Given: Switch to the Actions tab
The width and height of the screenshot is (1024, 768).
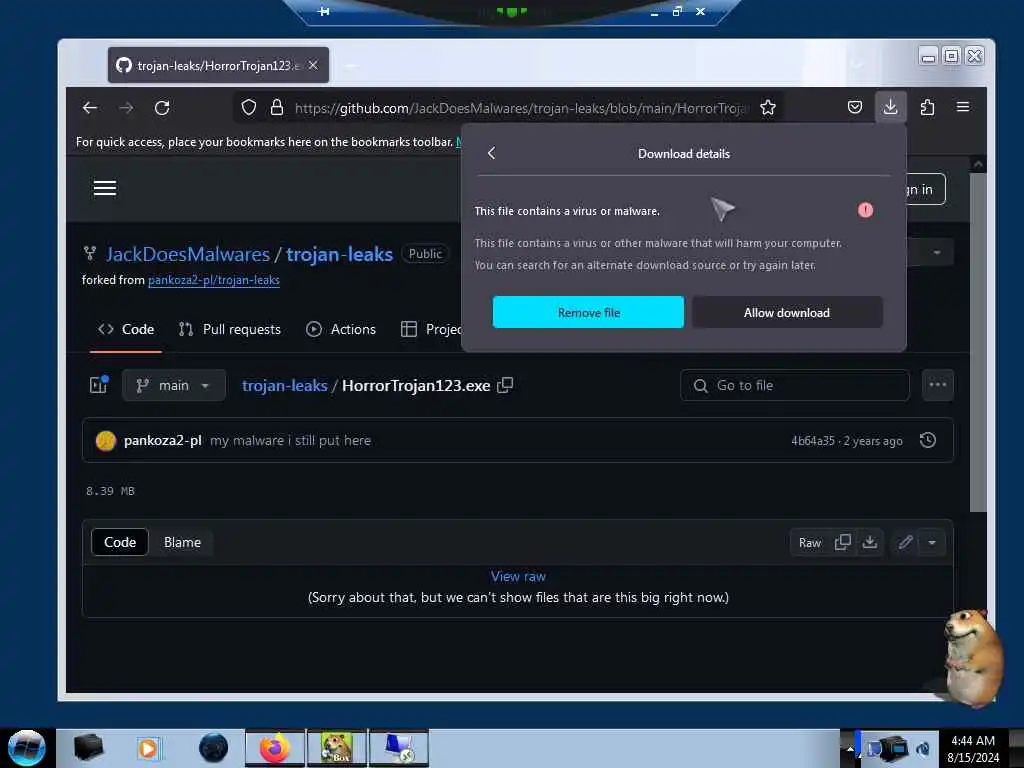Looking at the screenshot, I should (341, 329).
